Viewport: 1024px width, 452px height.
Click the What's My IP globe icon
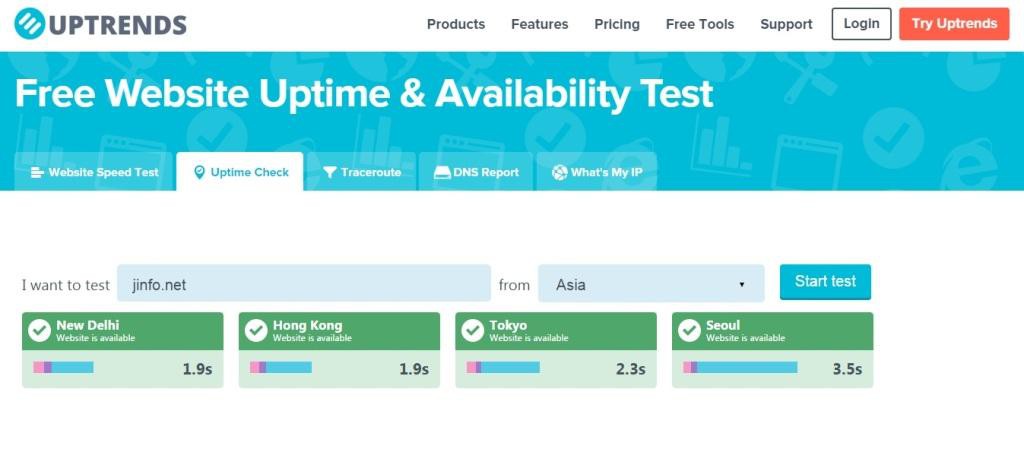[559, 172]
